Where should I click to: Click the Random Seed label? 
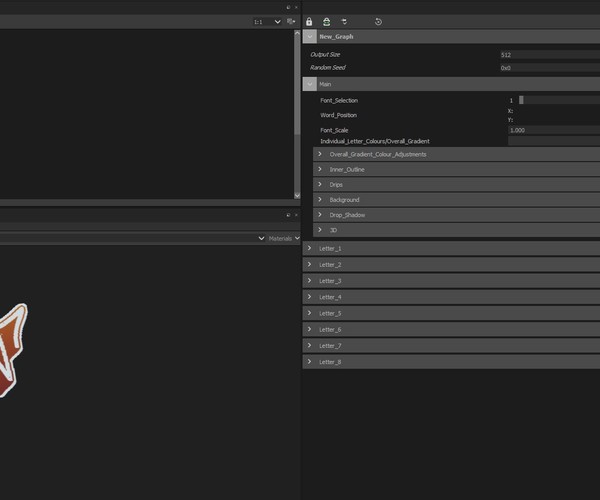[x=328, y=67]
